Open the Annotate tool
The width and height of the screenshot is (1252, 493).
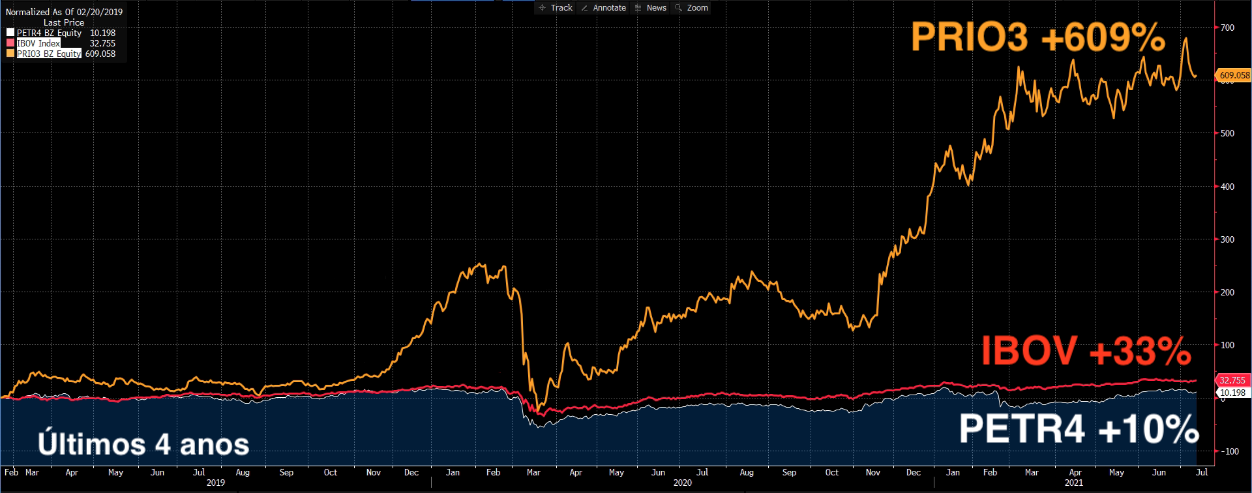(x=603, y=7)
